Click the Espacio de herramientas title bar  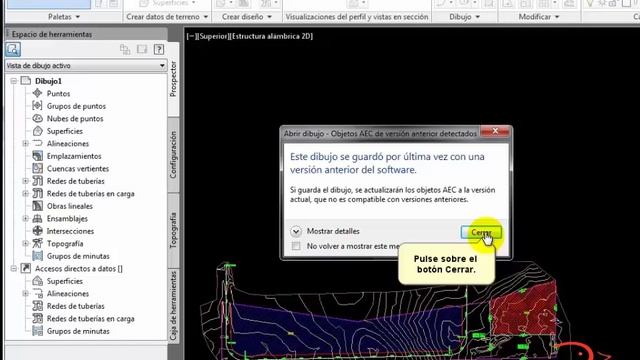point(86,34)
